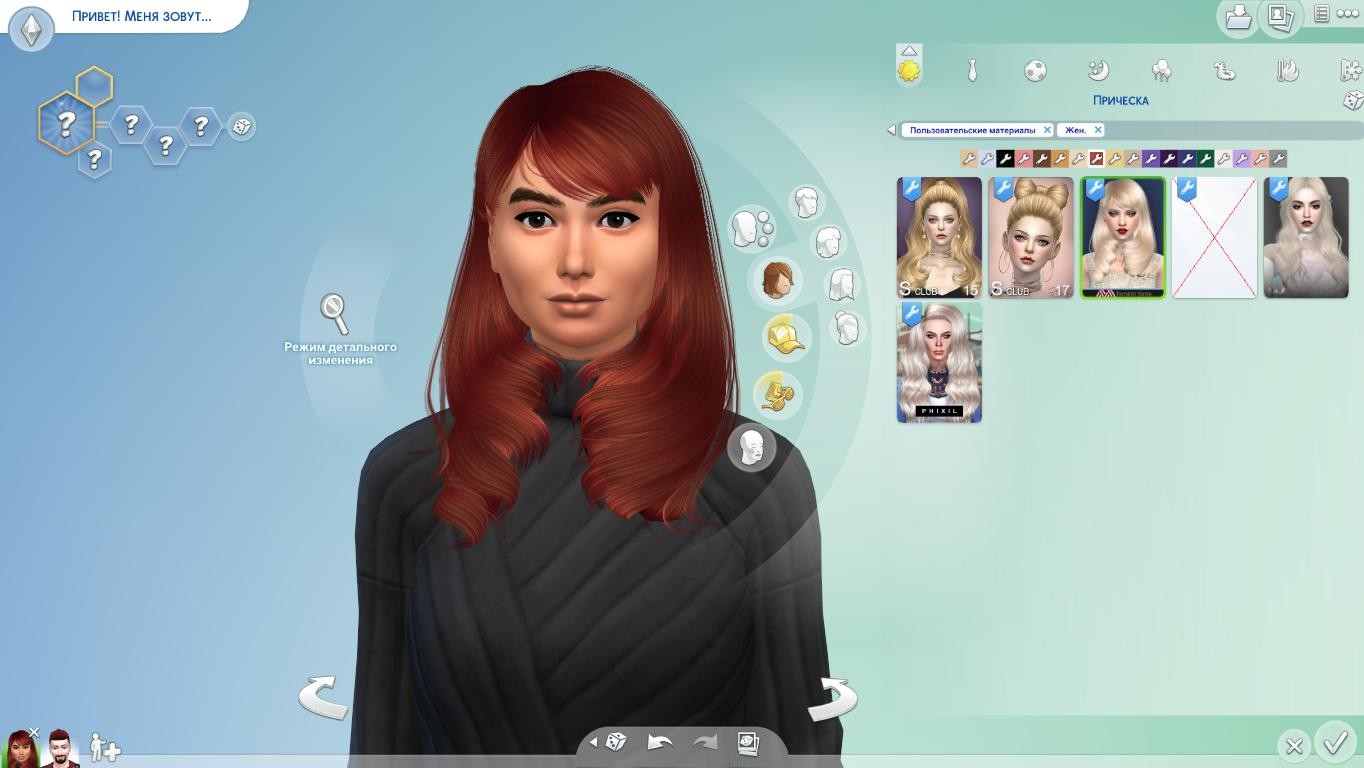Add a new Sim to household

[x=105, y=748]
